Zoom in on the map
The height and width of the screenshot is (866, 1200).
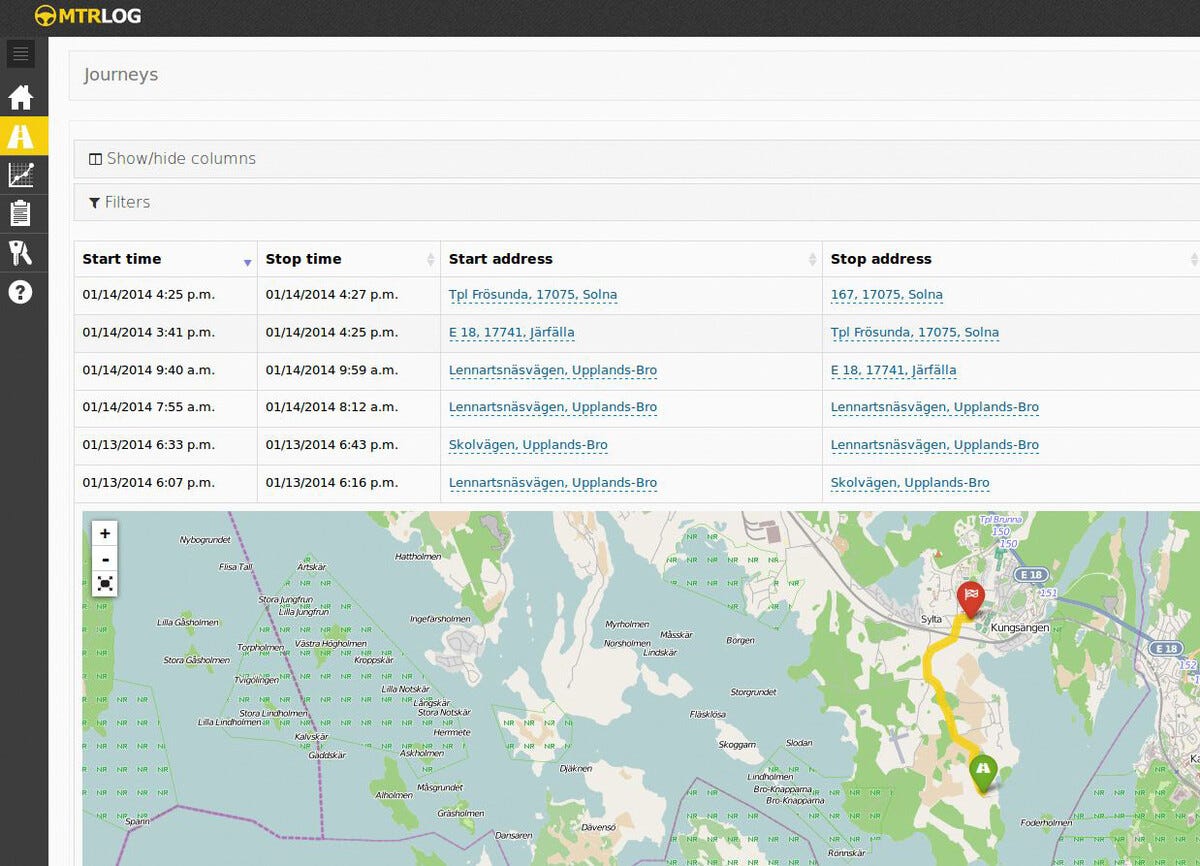pyautogui.click(x=105, y=534)
